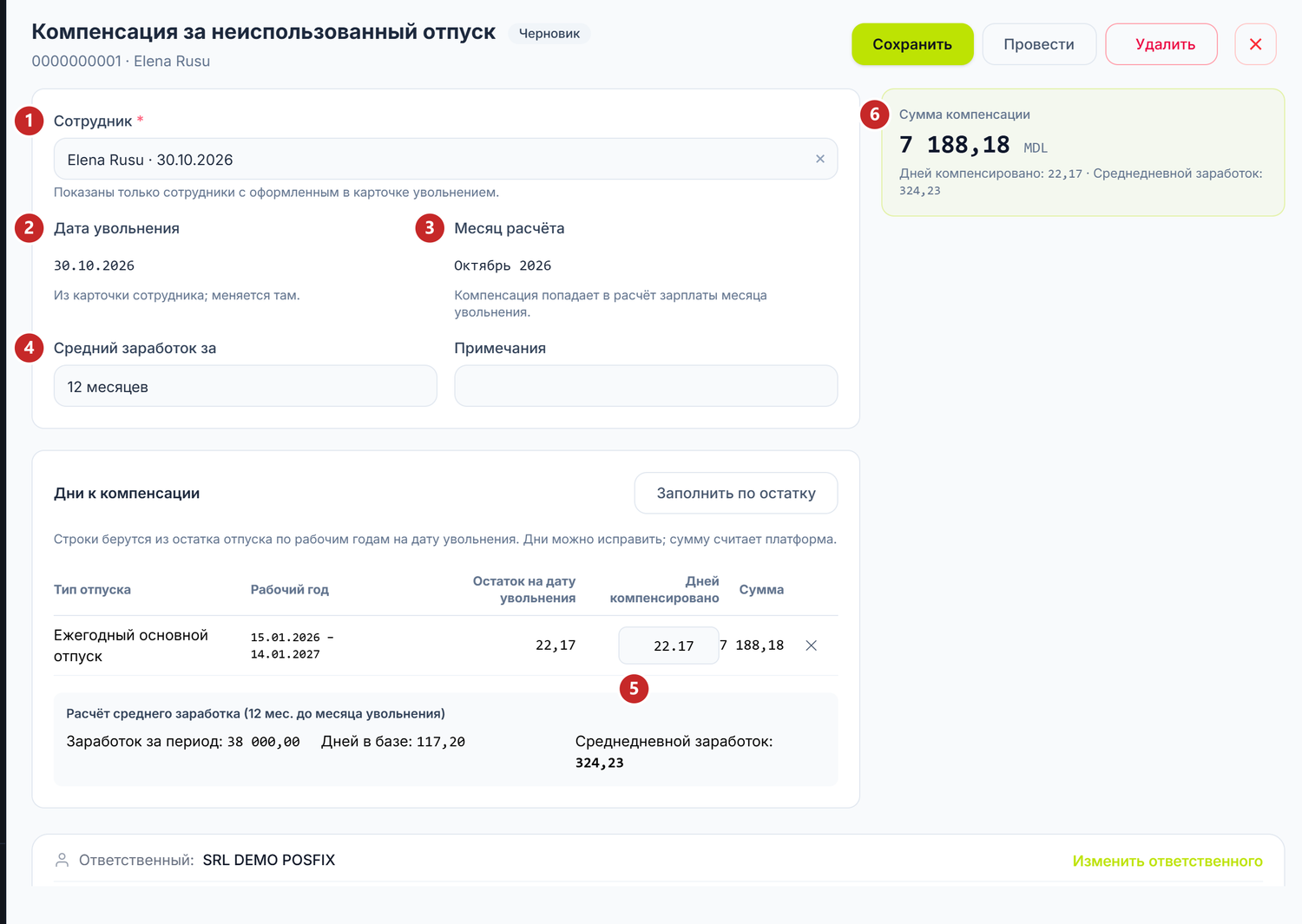Click the responsible name SRL DEMO POSFIX

[269, 860]
